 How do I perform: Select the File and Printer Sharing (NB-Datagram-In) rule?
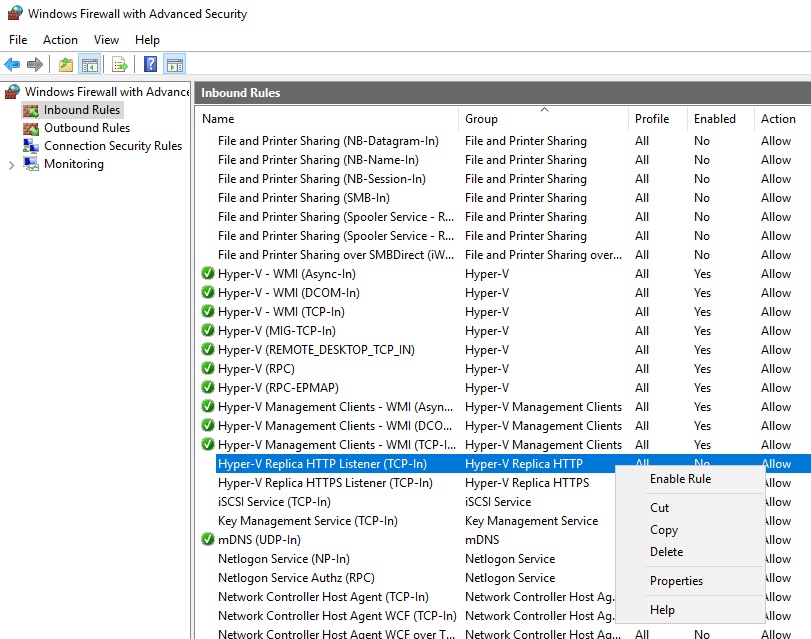tap(328, 141)
